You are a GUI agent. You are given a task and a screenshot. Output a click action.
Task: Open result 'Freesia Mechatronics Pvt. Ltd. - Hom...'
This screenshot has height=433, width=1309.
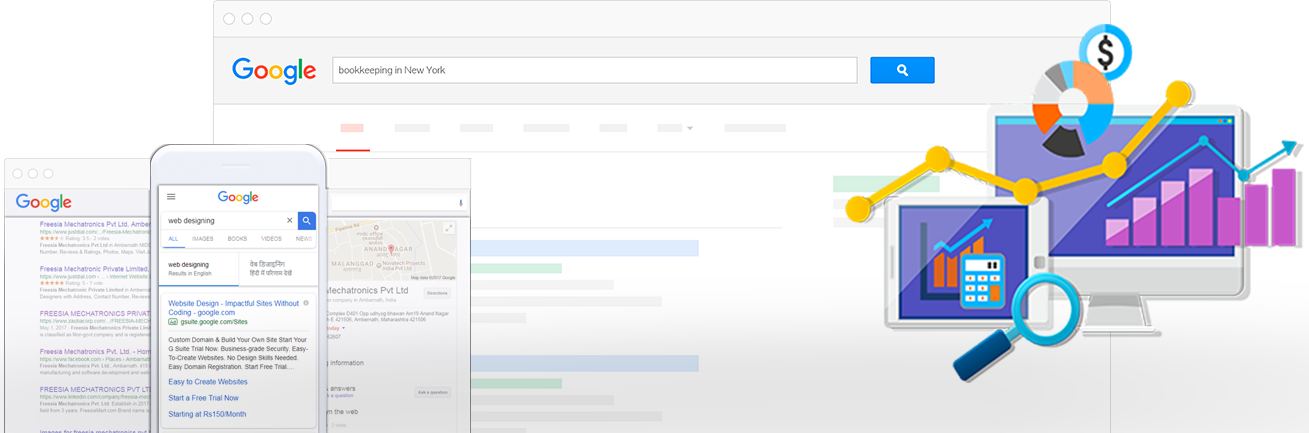[94, 351]
